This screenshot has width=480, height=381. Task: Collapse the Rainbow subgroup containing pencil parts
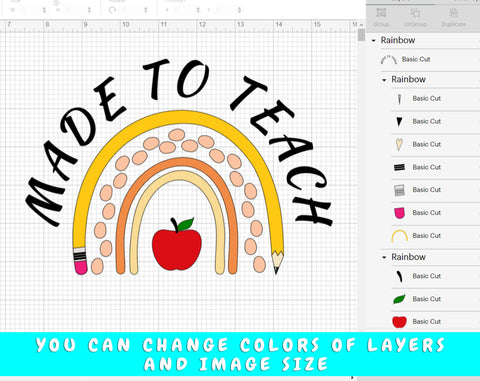click(384, 80)
